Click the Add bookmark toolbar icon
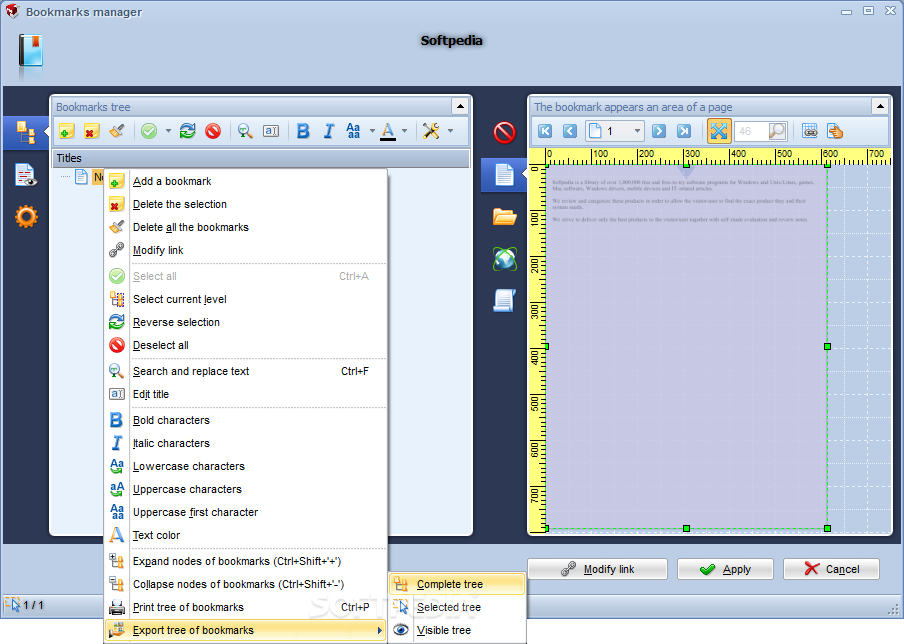Viewport: 904px width, 644px height. click(66, 131)
